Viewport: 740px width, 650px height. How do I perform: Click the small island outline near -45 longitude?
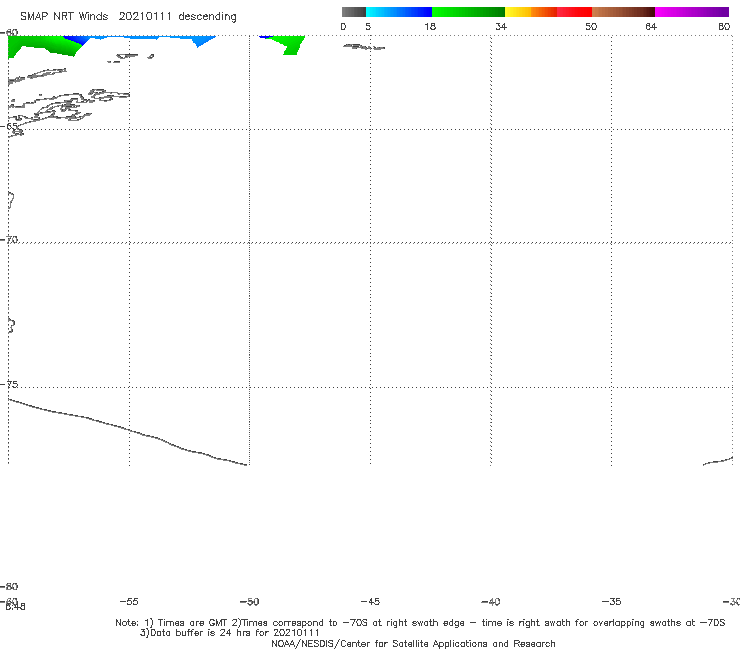pos(364,47)
